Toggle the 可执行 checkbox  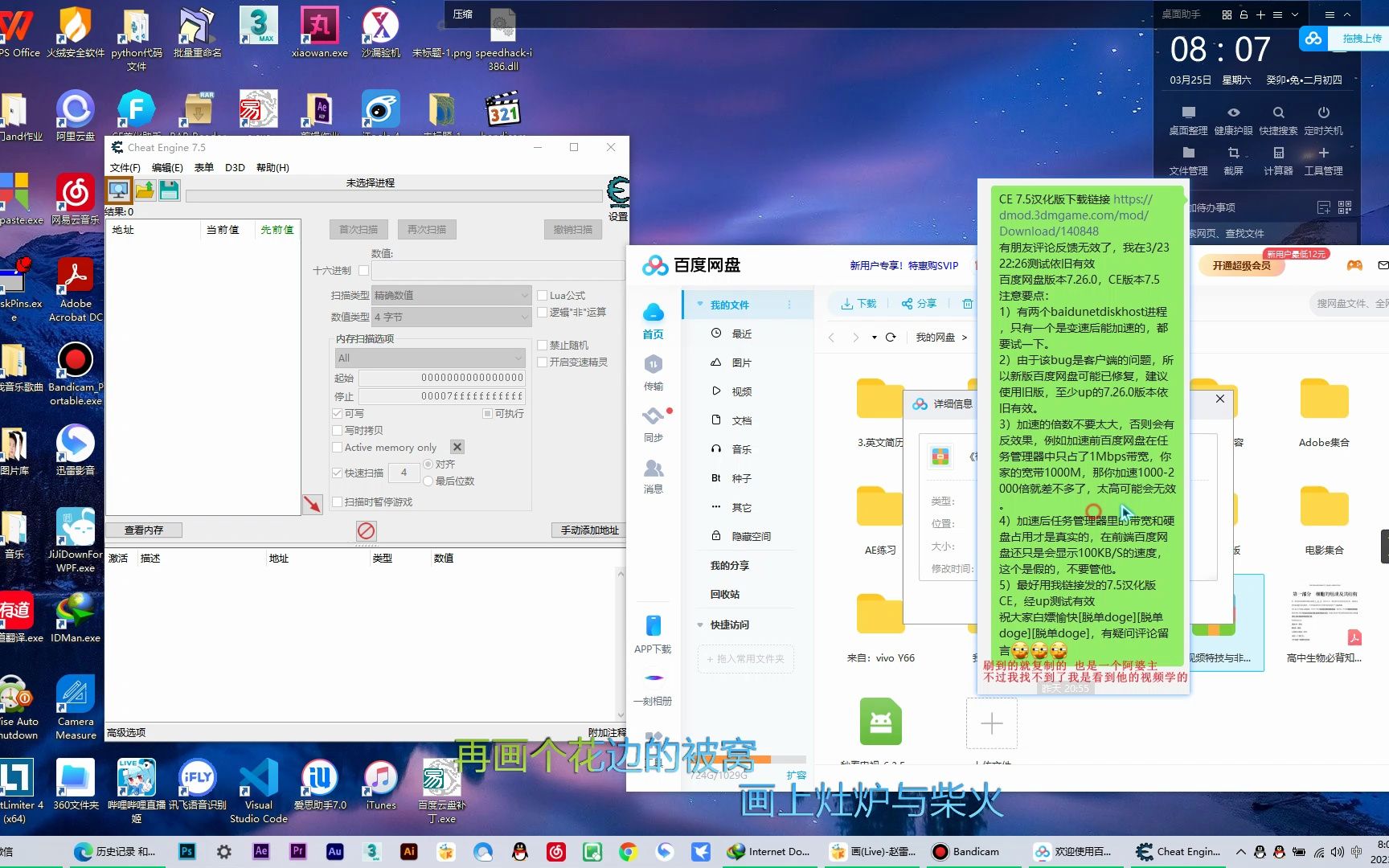[x=487, y=414]
